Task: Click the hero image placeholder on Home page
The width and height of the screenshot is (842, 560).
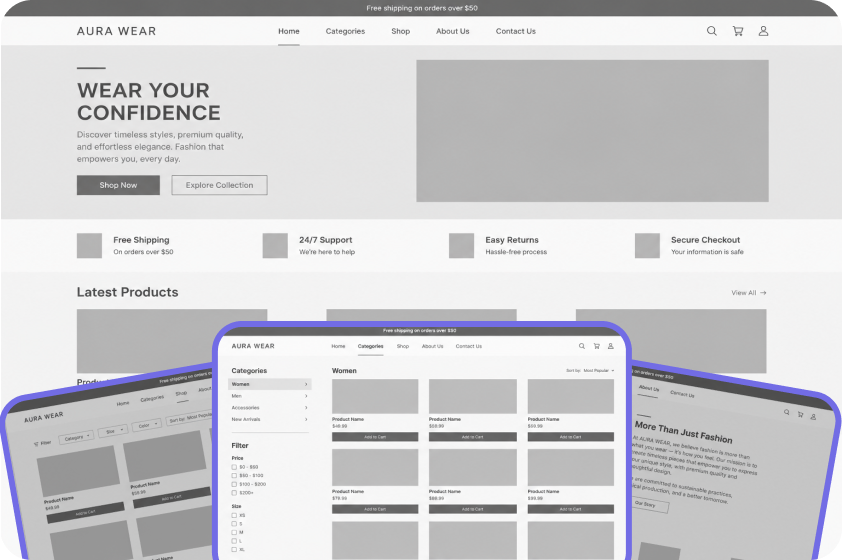Action: click(592, 131)
